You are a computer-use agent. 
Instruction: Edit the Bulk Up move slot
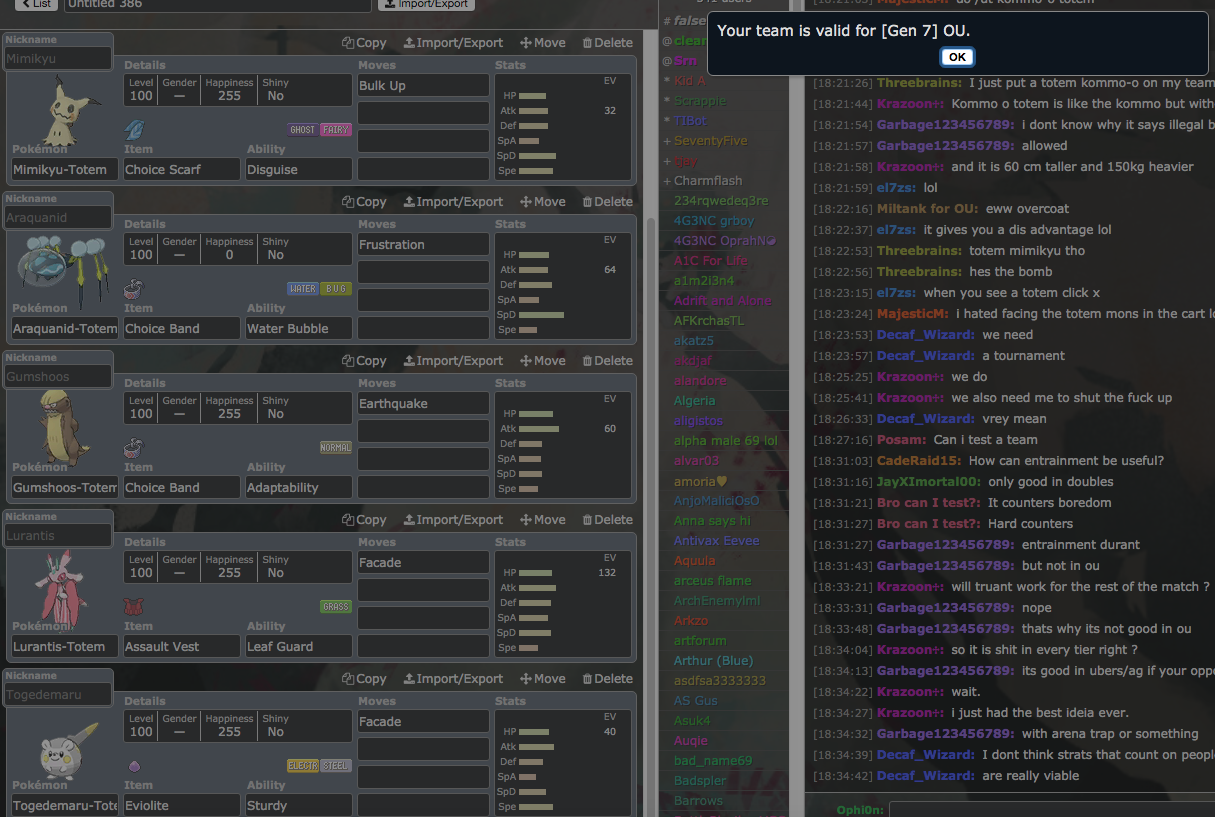point(424,86)
